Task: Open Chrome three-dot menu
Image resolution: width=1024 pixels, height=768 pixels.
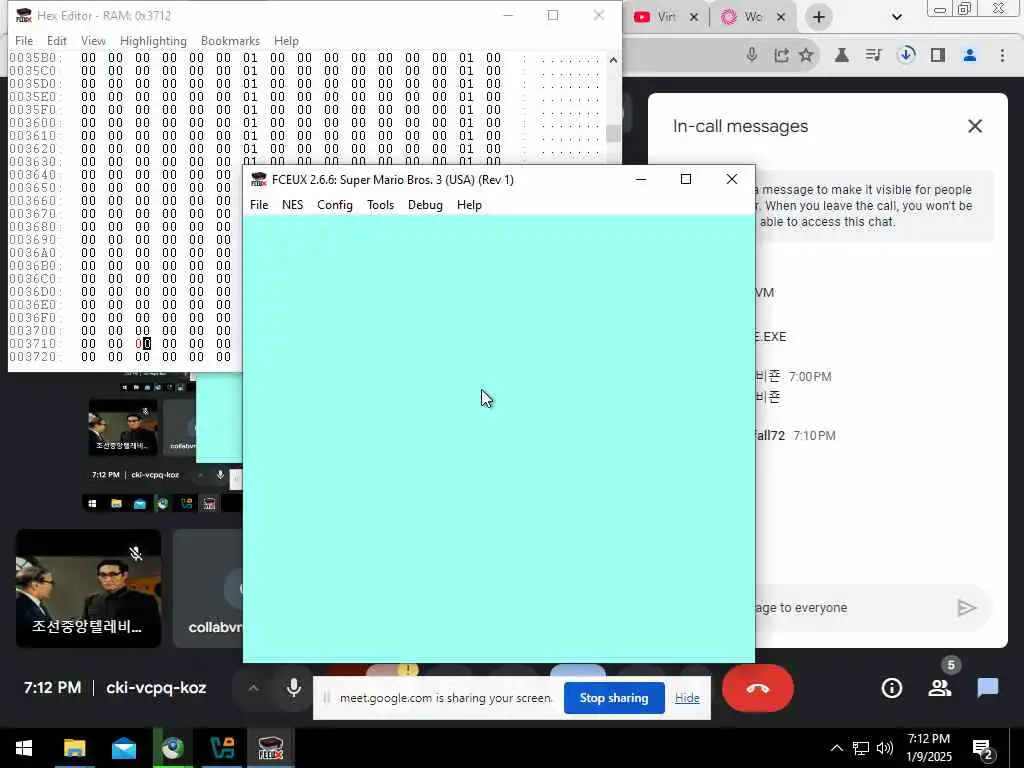Action: click(x=1002, y=55)
